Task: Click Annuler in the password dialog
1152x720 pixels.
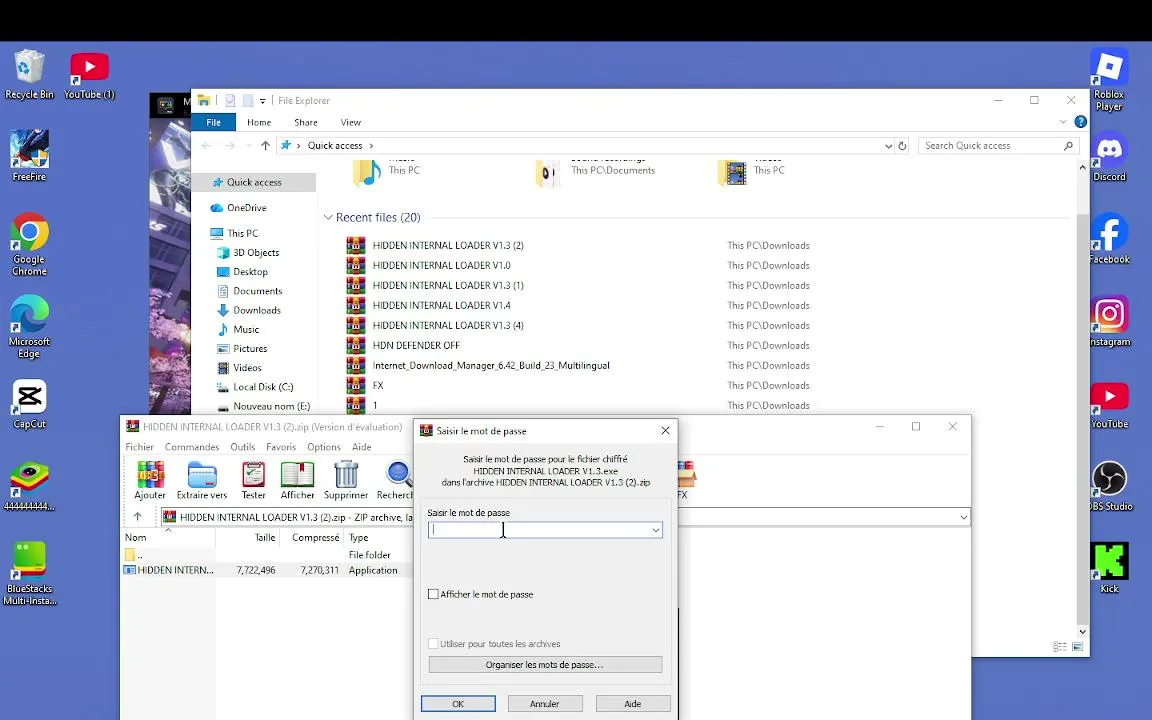Action: (x=544, y=704)
